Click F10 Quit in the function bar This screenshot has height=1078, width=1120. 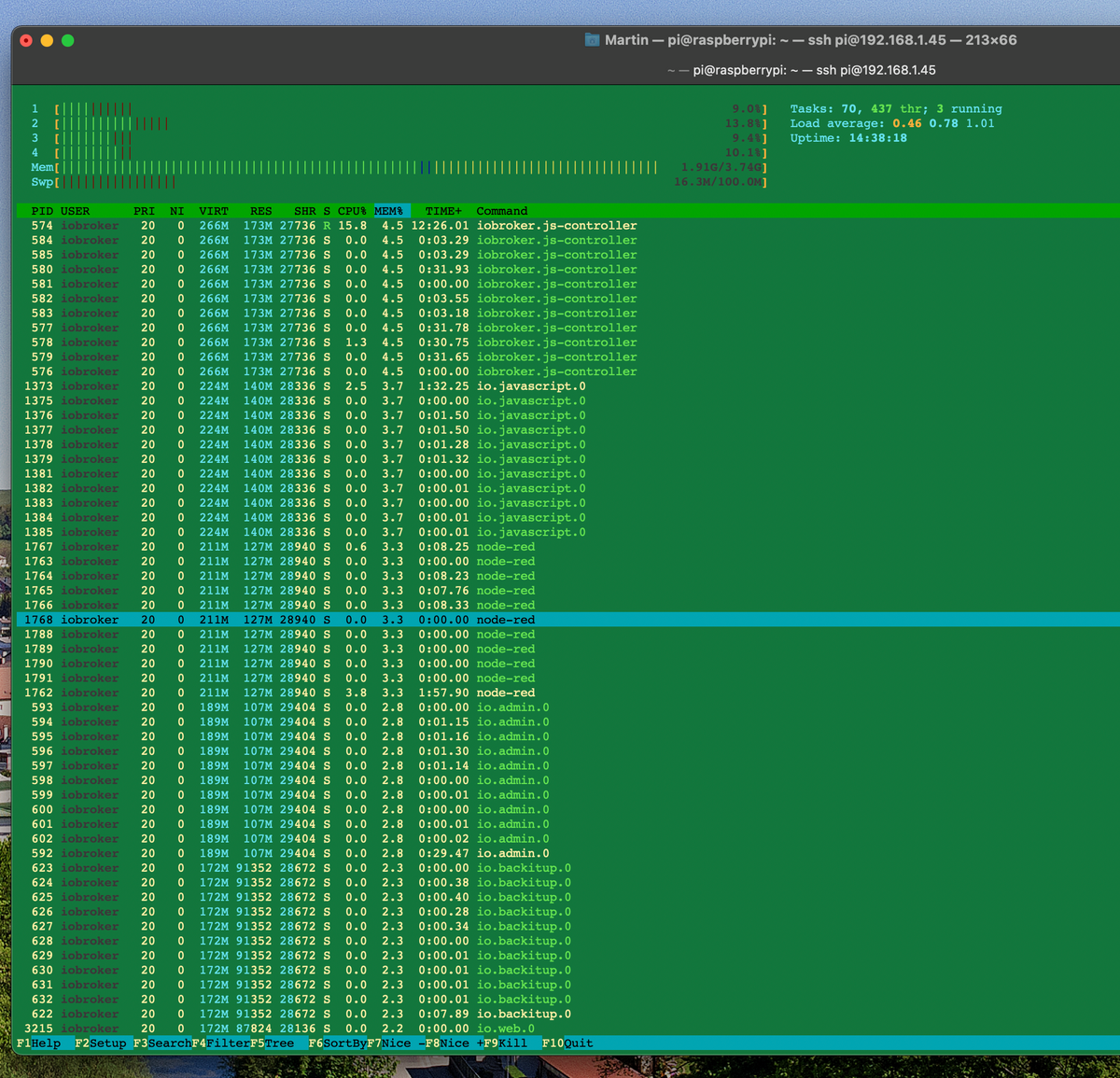pyautogui.click(x=567, y=1043)
